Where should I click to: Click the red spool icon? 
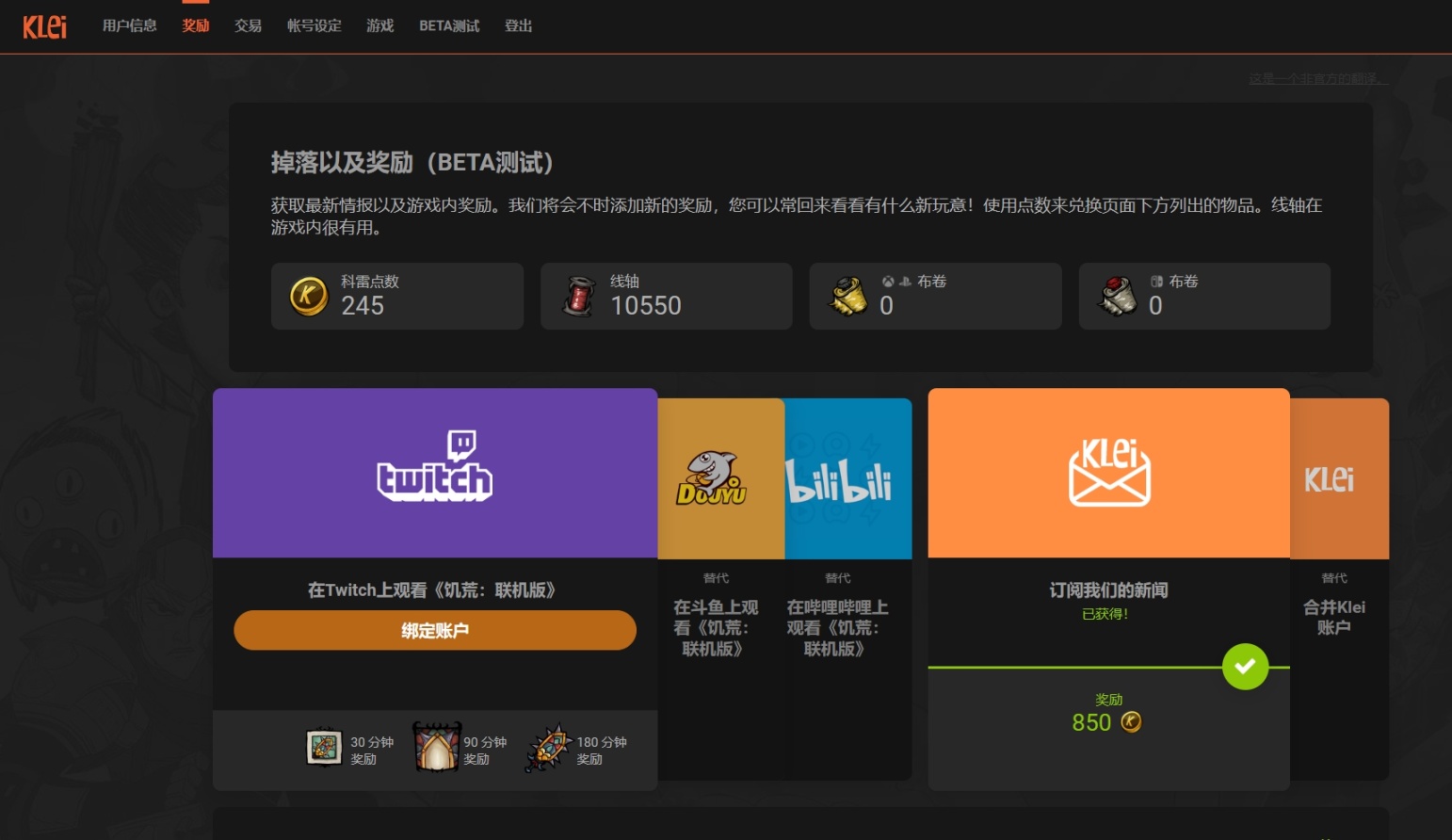click(579, 296)
